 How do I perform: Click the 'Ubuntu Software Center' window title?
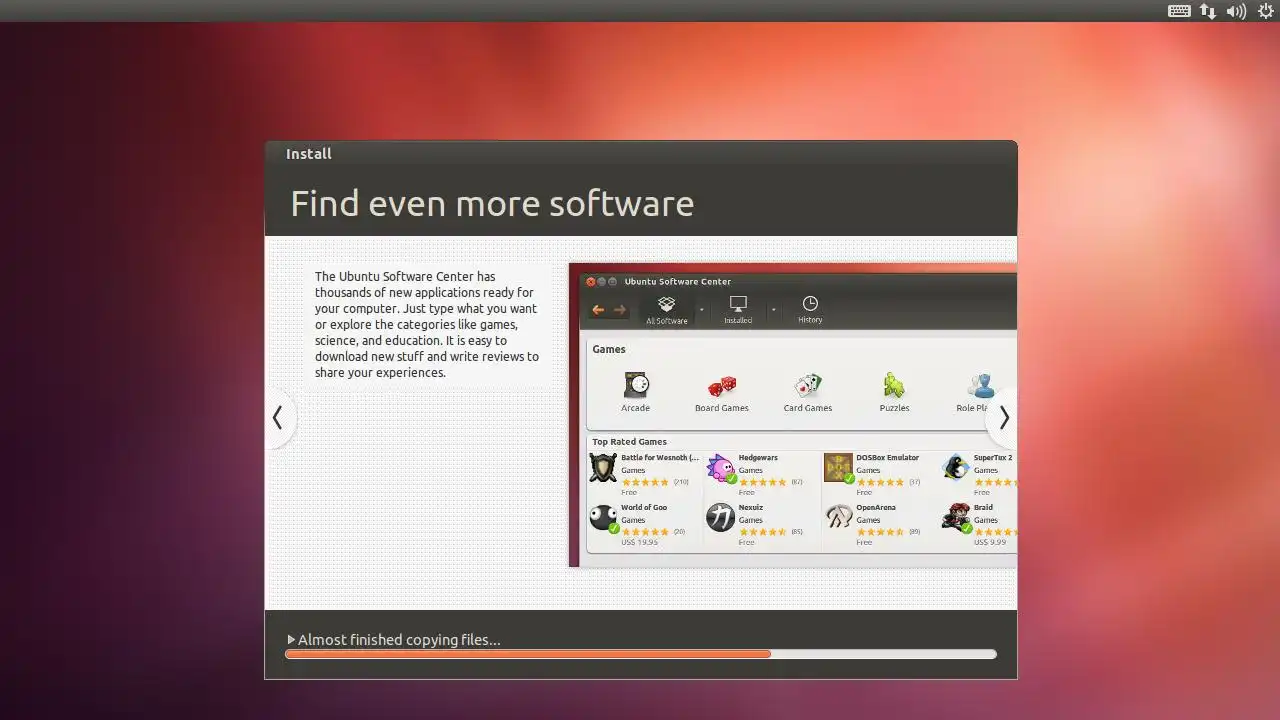(678, 282)
